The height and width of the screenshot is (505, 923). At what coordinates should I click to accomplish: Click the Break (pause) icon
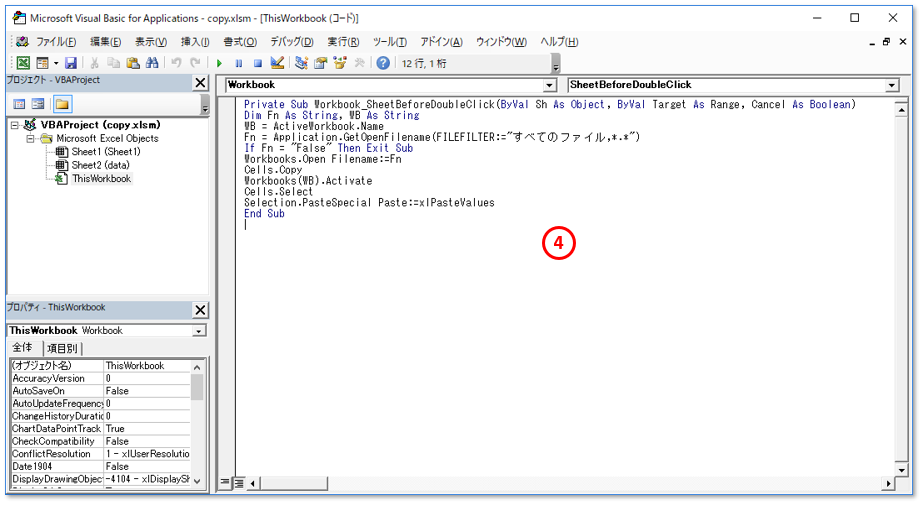(238, 63)
